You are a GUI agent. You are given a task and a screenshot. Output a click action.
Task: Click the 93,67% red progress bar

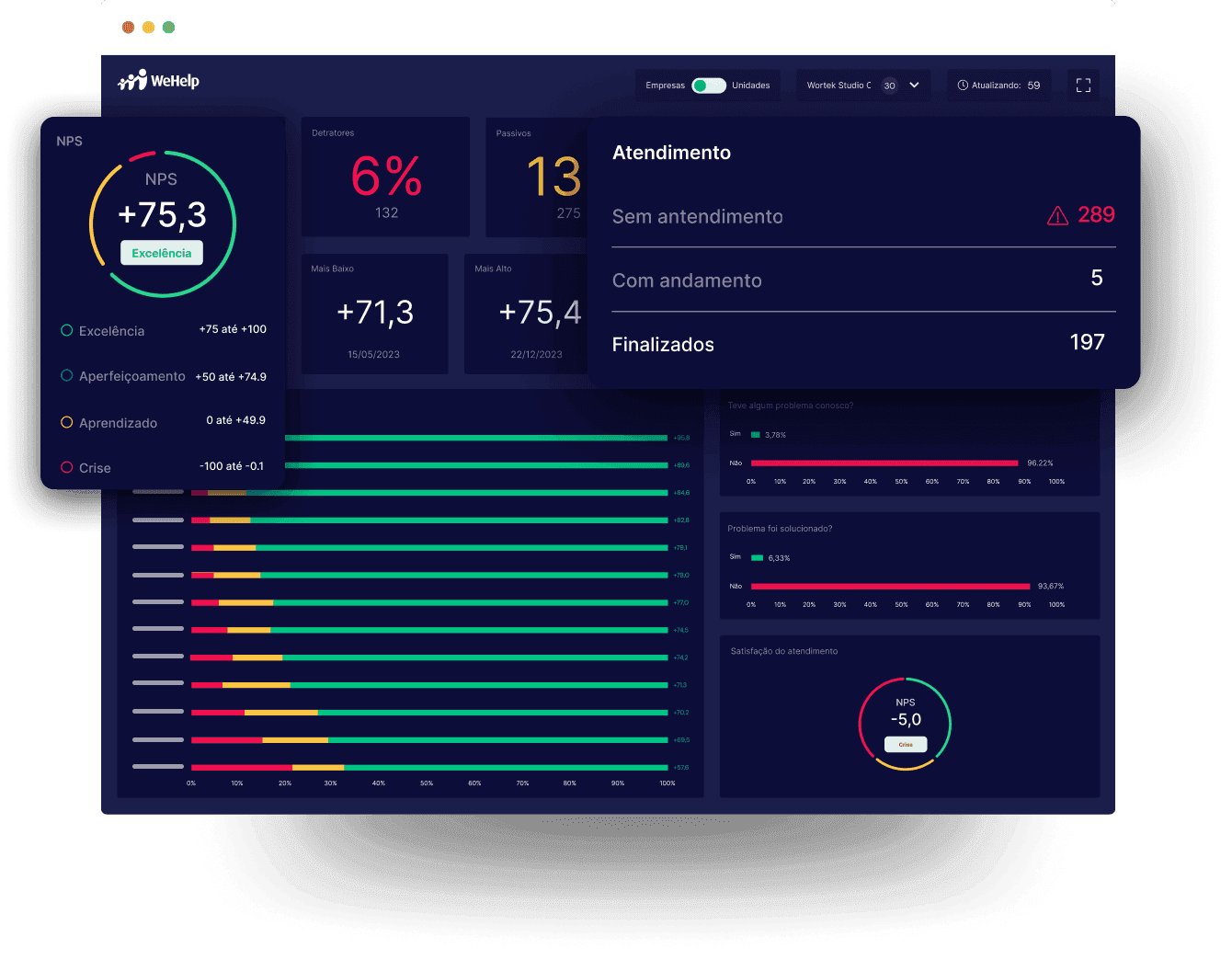click(x=889, y=586)
